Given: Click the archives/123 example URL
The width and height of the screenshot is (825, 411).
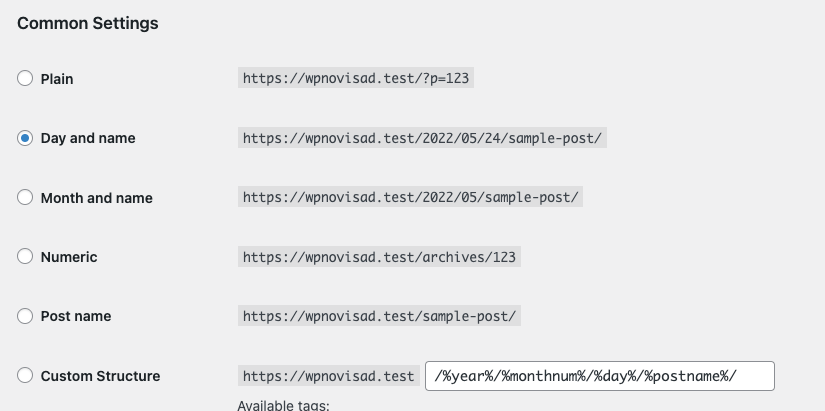Looking at the screenshot, I should pyautogui.click(x=379, y=257).
